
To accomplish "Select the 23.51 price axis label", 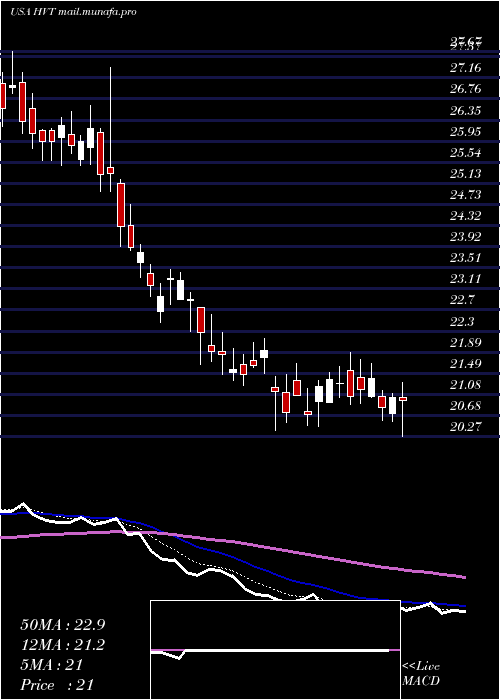I will (x=466, y=258).
